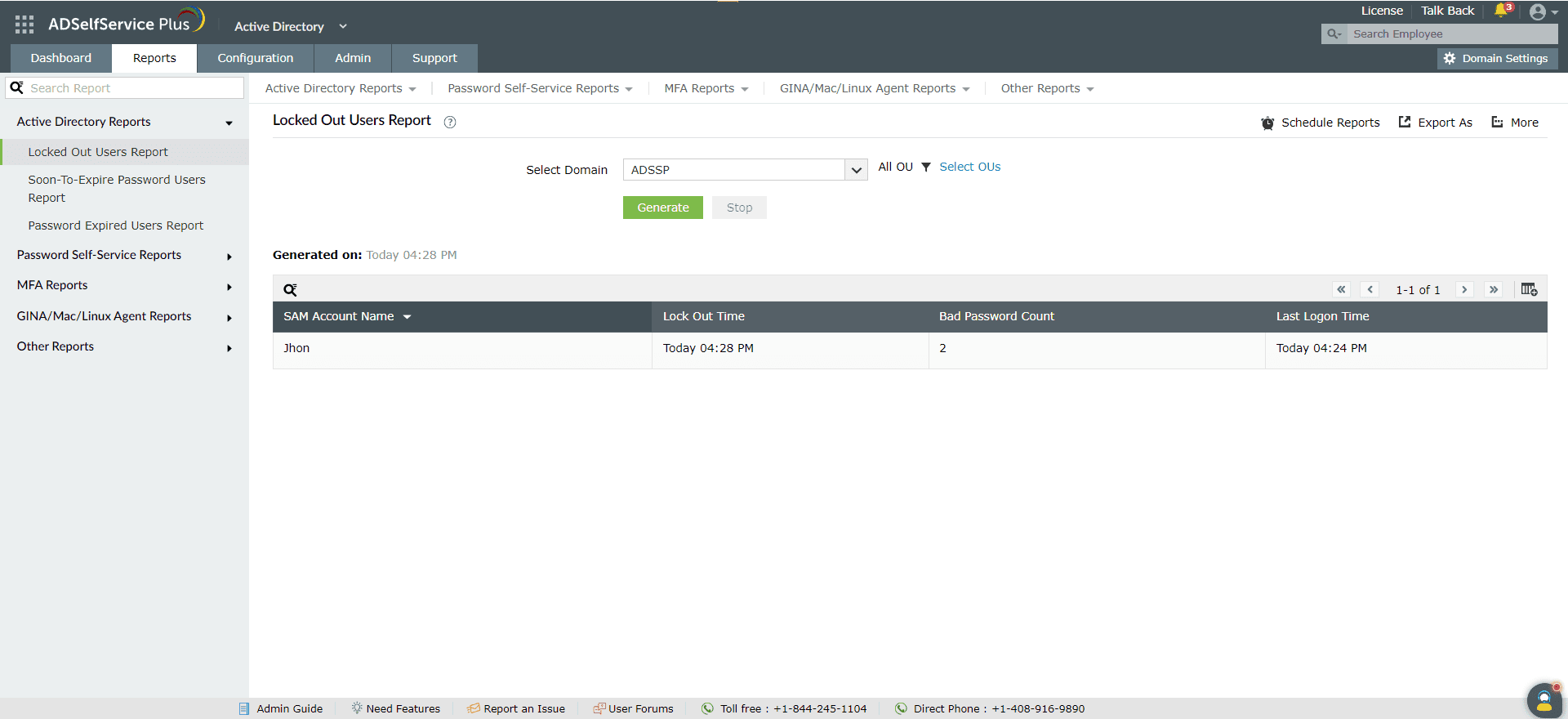Open the user account avatar menu
The width and height of the screenshot is (1568, 719).
point(1543,12)
